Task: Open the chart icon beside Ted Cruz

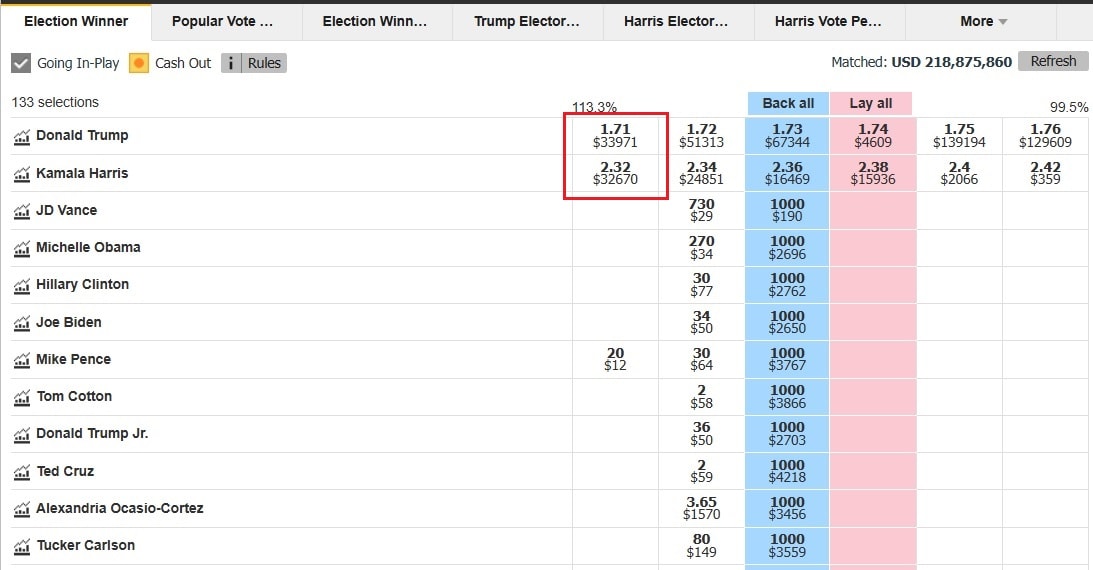Action: tap(22, 472)
